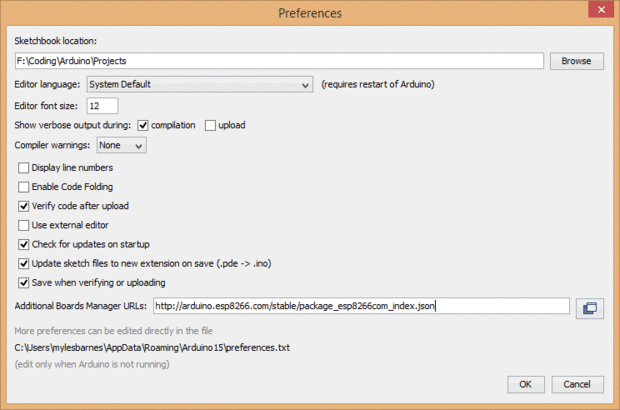Confirm preferences with the OK button
Screen dimensions: 620x410
click(x=524, y=384)
